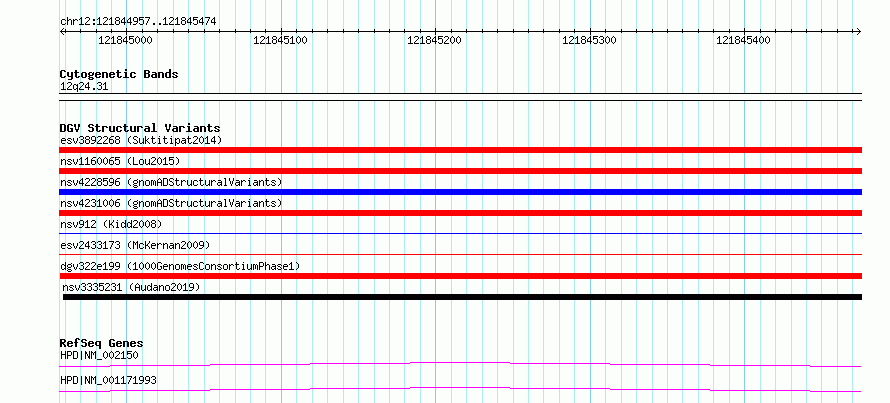This screenshot has height=403, width=890.
Task: Select the thin blue line for nsv912
Action: tap(461, 233)
